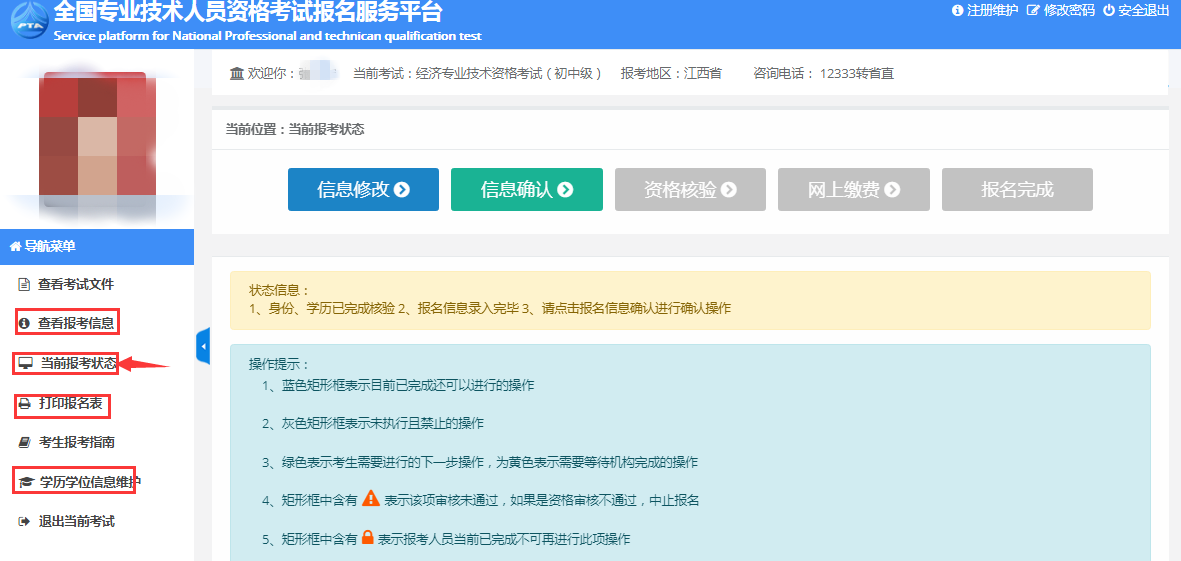
Task: Click hint 1 about 蓝色矩形框
Action: (x=398, y=385)
